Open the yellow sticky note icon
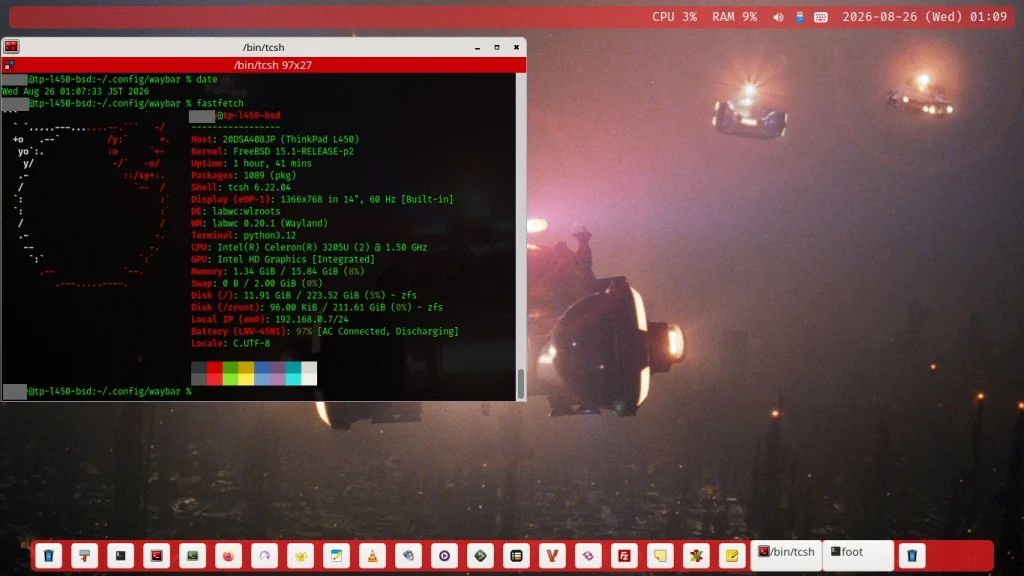The width and height of the screenshot is (1024, 576). point(660,556)
